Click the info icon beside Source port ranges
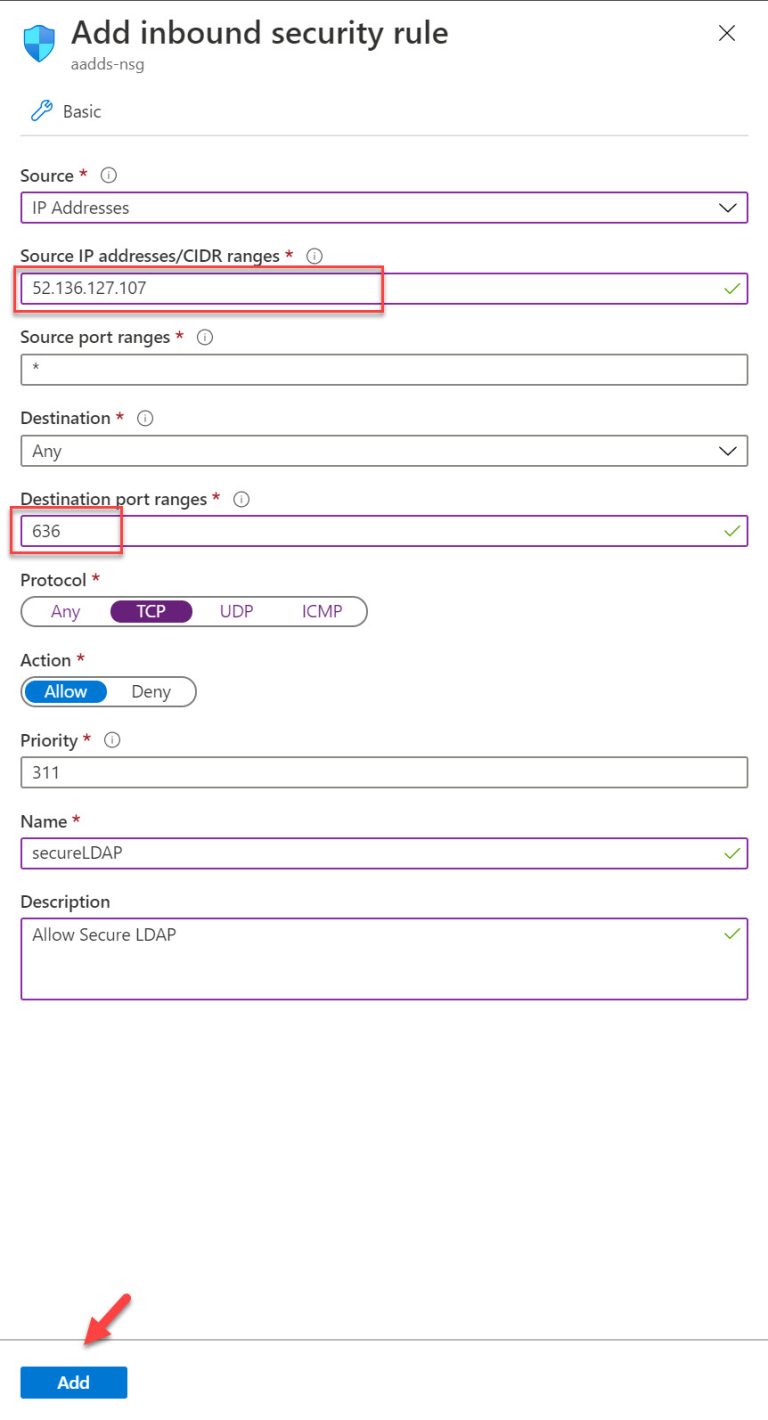 click(x=204, y=337)
